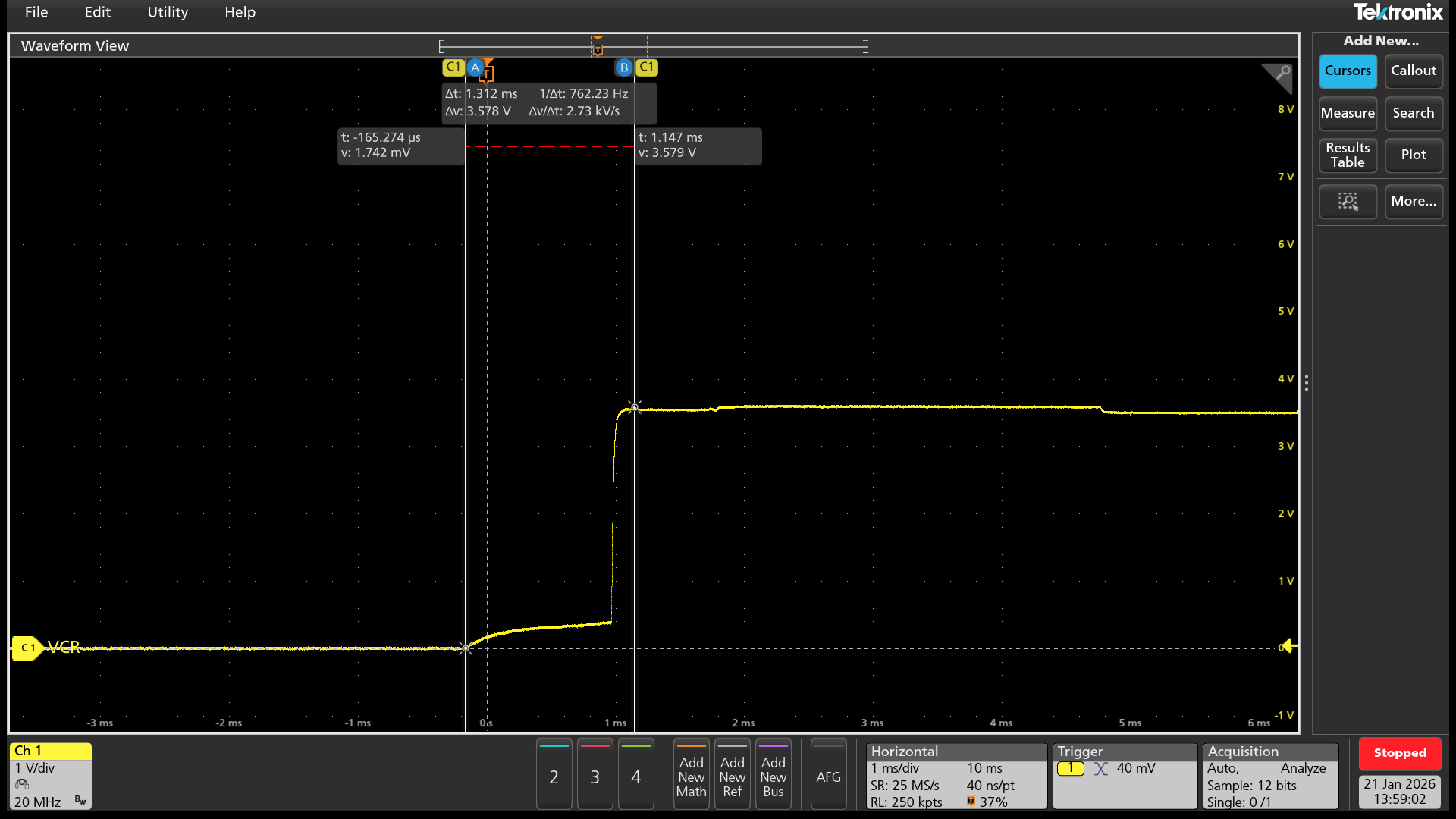
Task: Click the 1 ms/div horizontal scale value
Action: tap(894, 768)
